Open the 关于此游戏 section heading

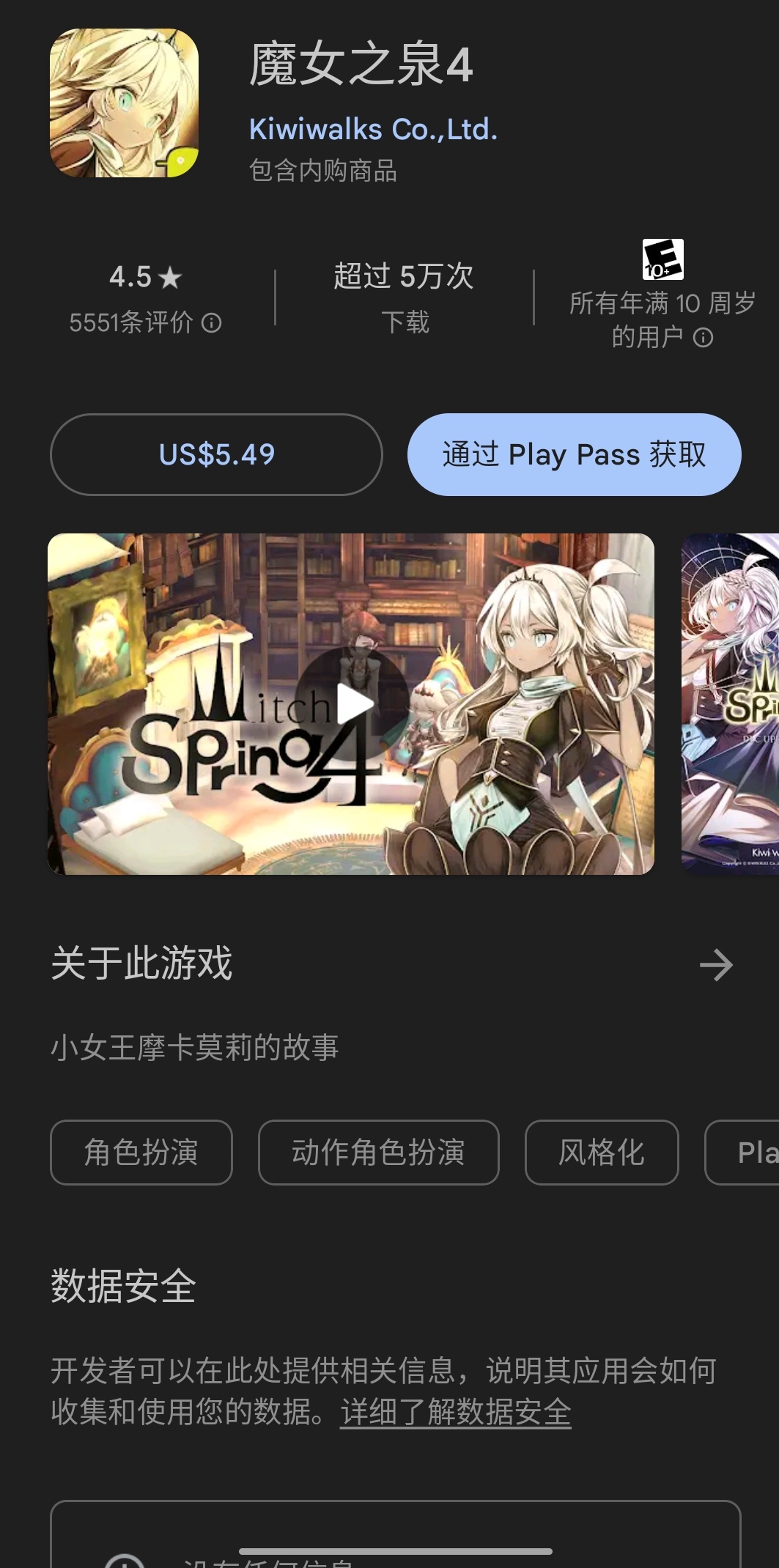(x=141, y=963)
